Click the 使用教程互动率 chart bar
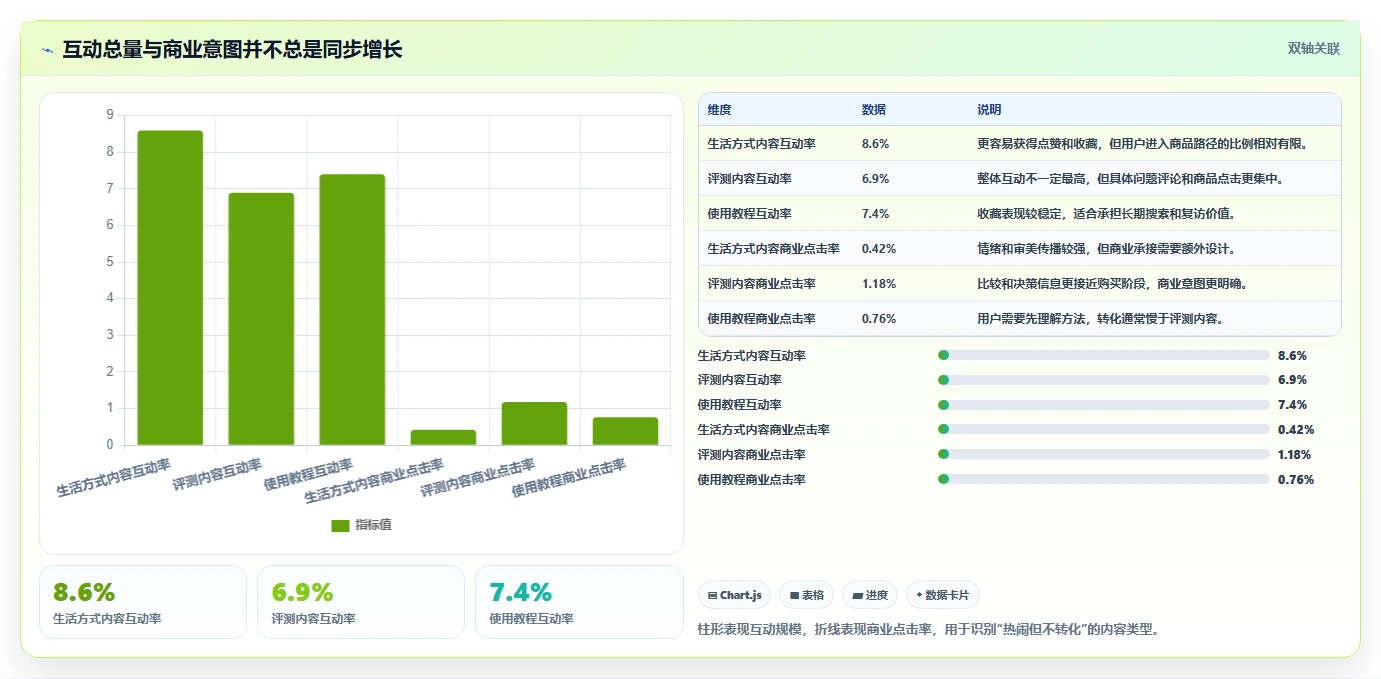 pos(352,310)
